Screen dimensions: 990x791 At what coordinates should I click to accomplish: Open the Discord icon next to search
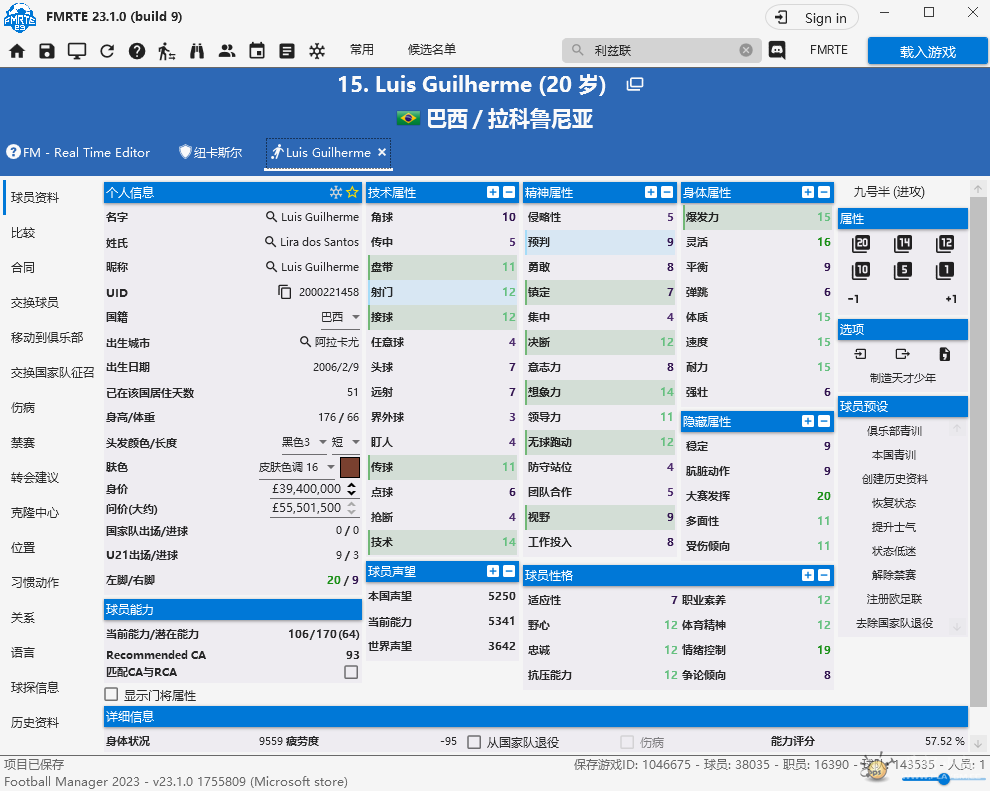click(x=777, y=50)
